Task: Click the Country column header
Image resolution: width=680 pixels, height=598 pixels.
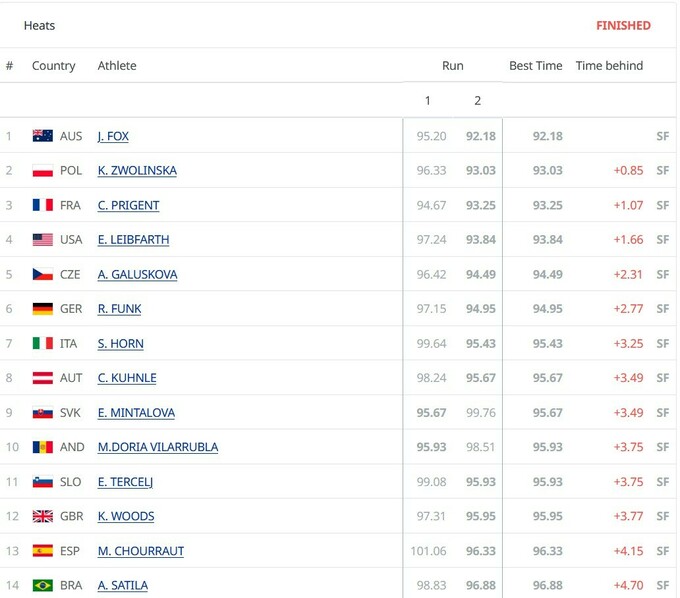Action: (x=54, y=66)
